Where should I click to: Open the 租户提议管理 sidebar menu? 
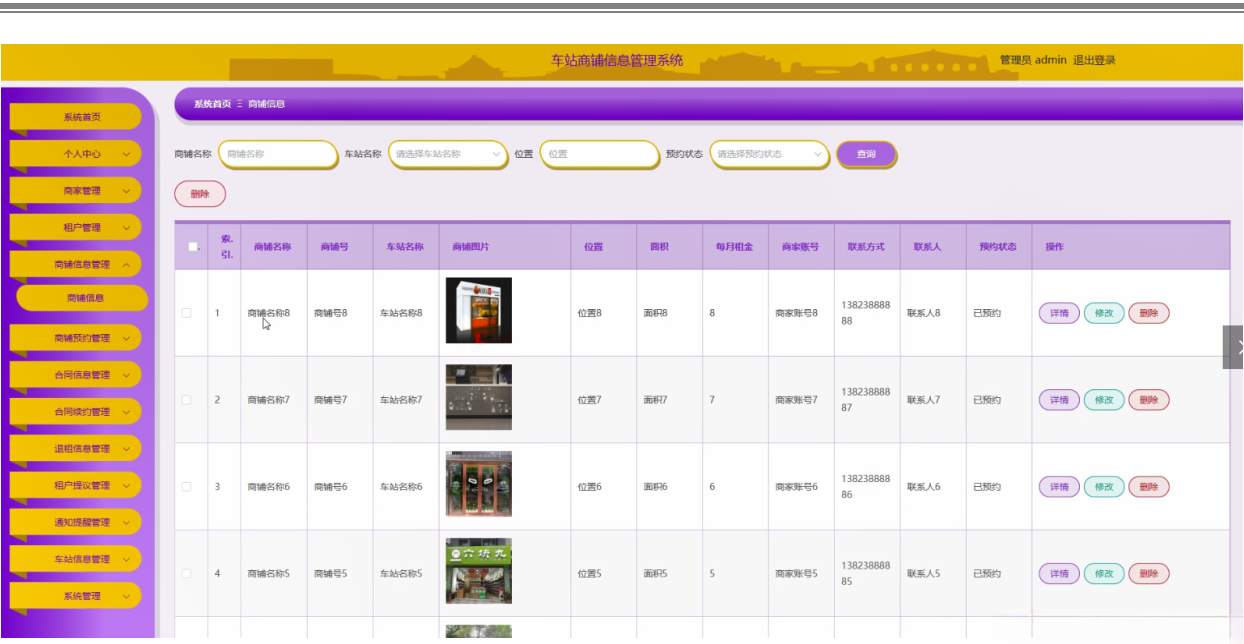pos(76,485)
